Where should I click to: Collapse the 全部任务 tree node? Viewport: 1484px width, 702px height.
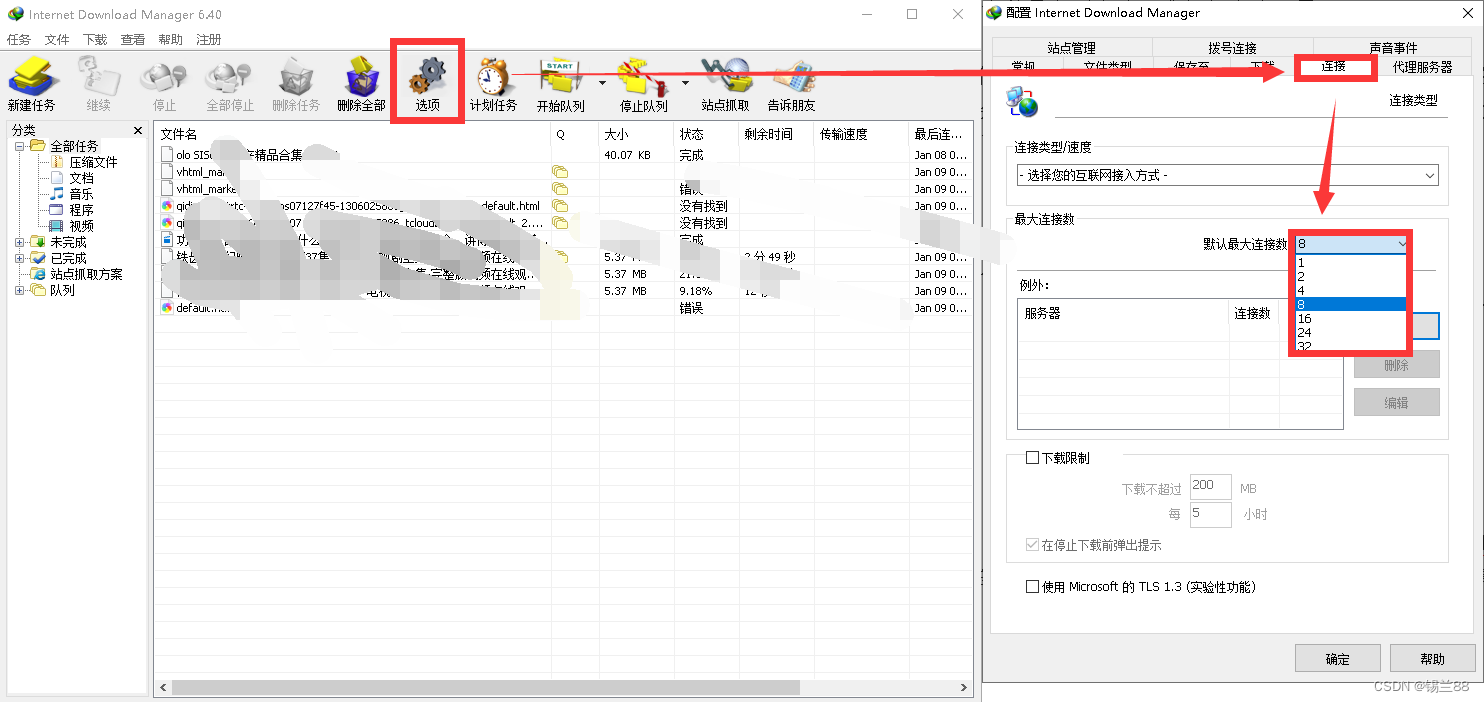[20, 146]
